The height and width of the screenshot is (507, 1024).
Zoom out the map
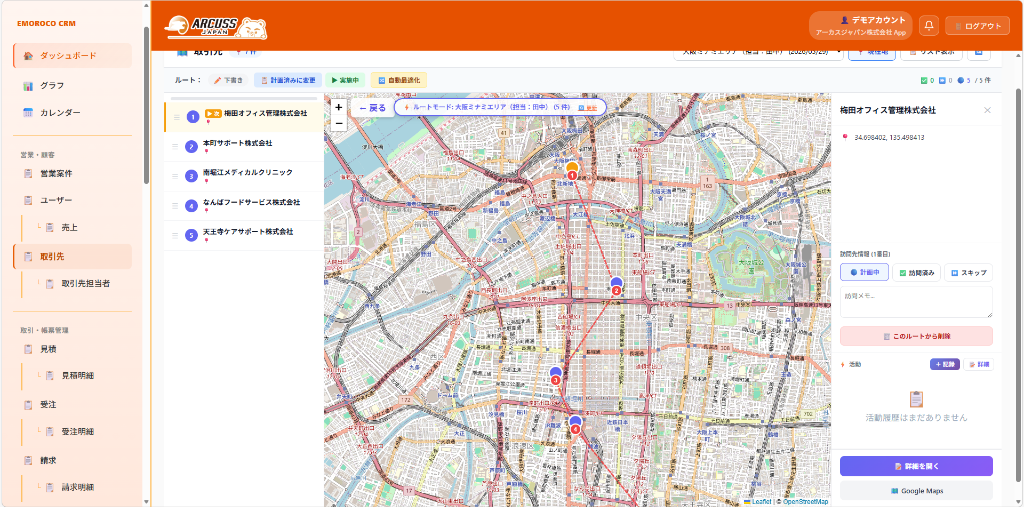point(339,123)
